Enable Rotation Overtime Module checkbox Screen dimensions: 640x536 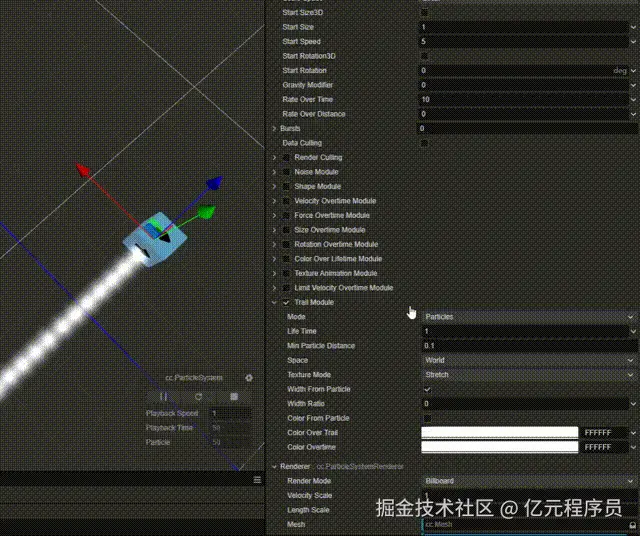click(x=286, y=245)
